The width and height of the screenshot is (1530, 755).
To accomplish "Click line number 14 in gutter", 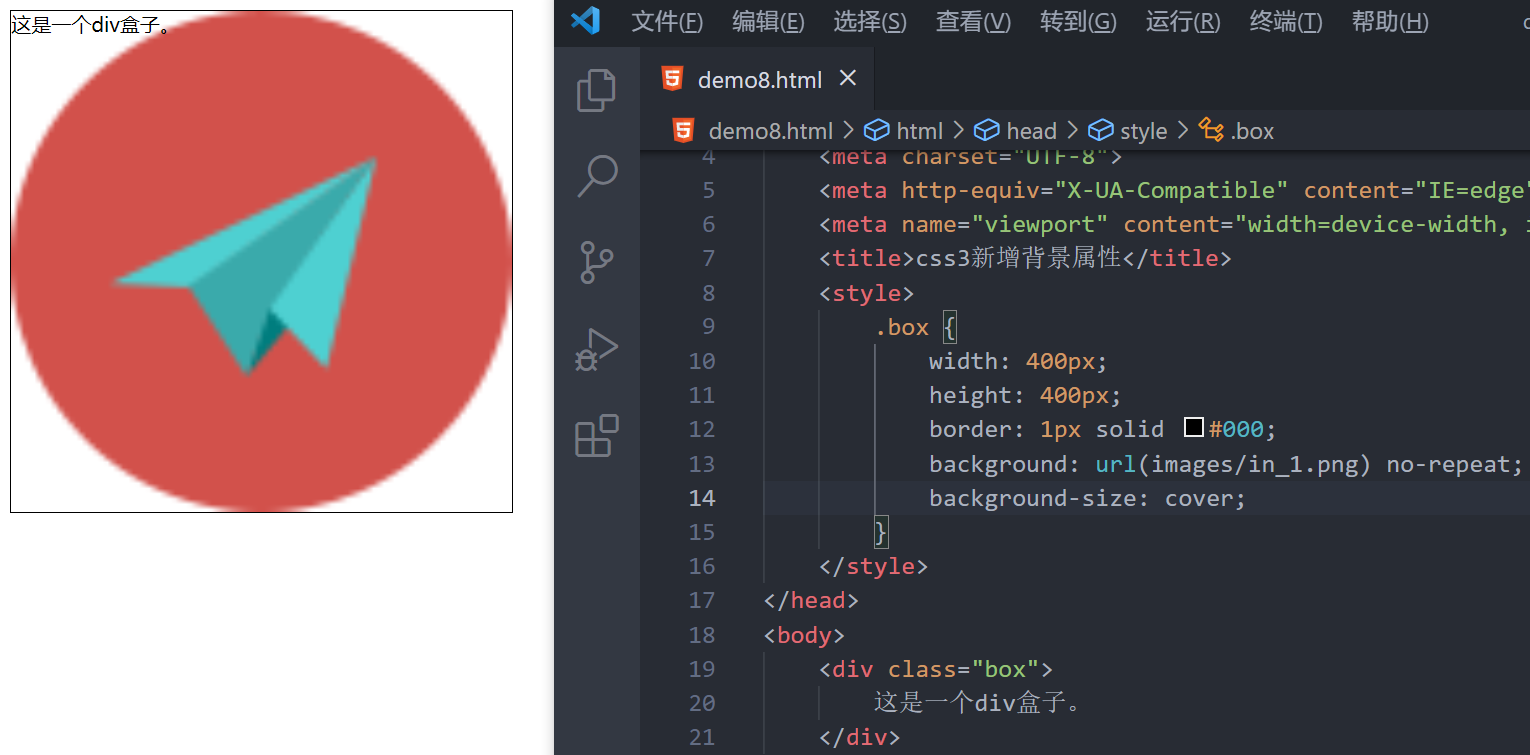I will point(702,498).
